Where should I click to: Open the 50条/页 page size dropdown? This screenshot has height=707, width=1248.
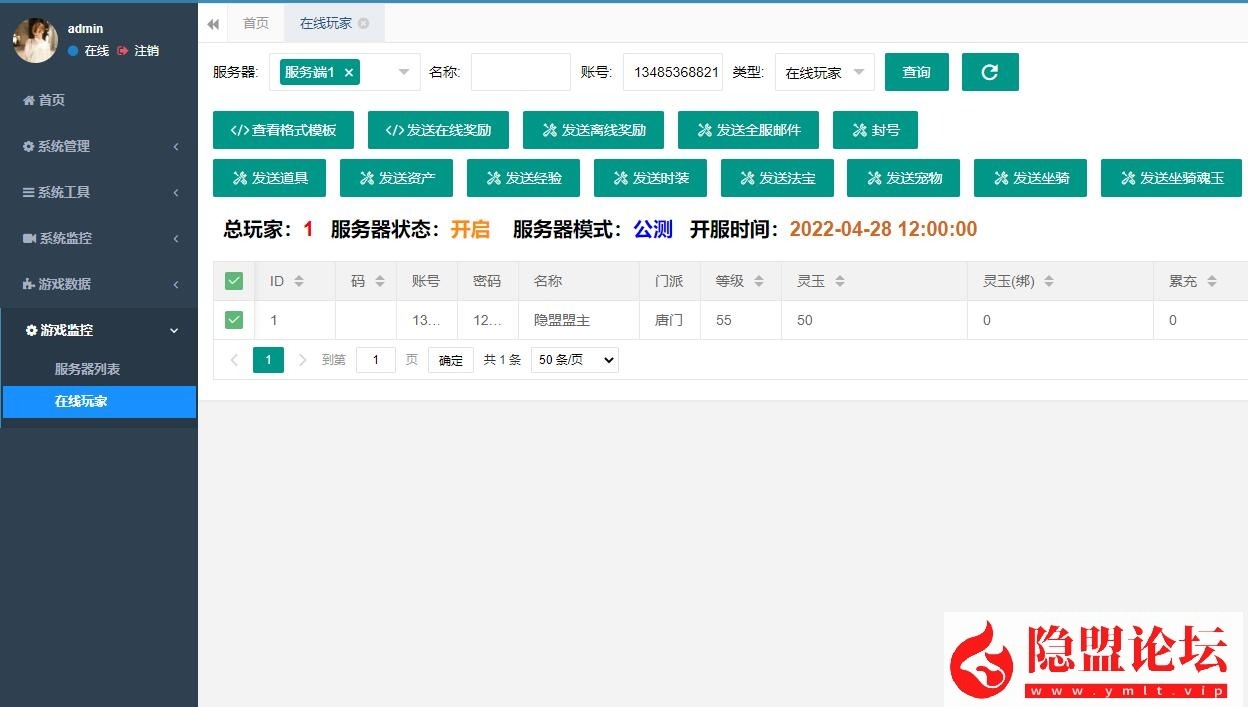coord(574,359)
